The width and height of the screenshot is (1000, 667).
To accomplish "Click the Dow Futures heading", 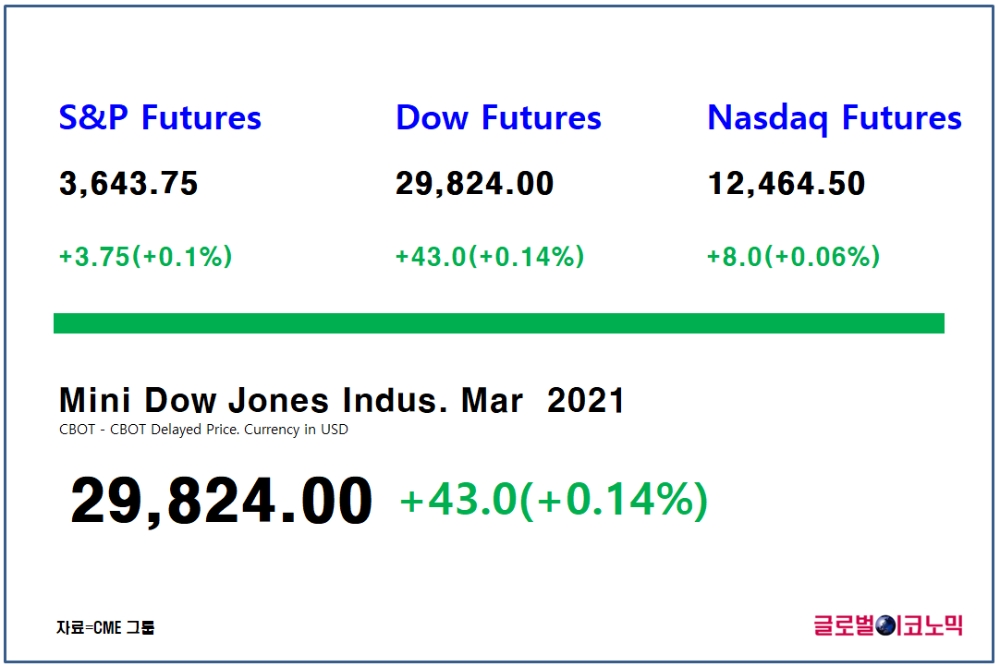I will point(499,117).
